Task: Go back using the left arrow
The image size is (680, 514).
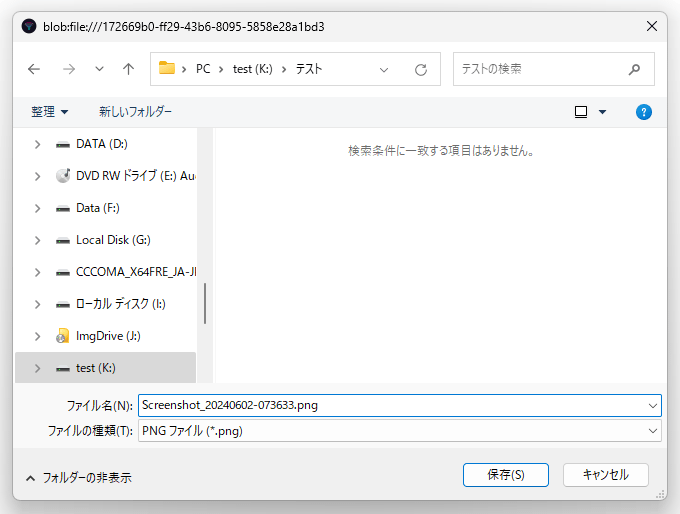Action: pos(34,69)
